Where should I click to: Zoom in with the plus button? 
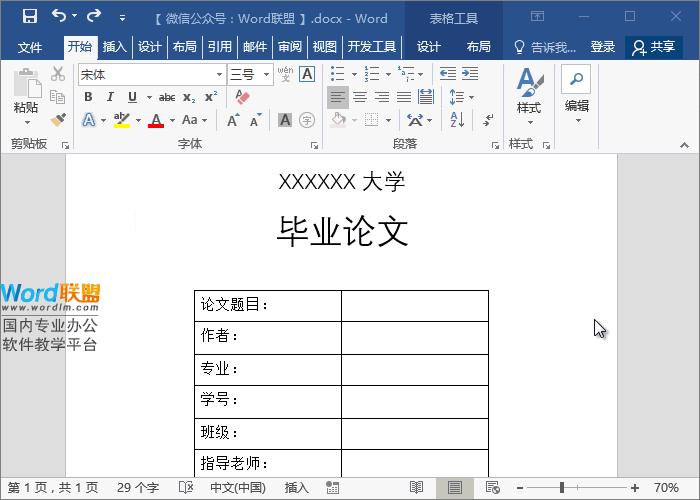point(635,488)
